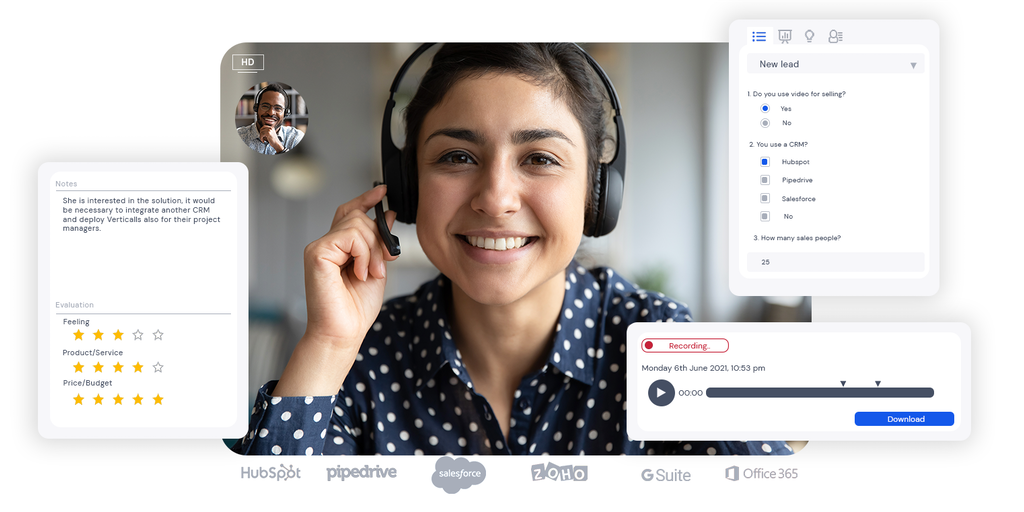The image size is (1024, 512).
Task: Play the recorded call
Action: (661, 393)
